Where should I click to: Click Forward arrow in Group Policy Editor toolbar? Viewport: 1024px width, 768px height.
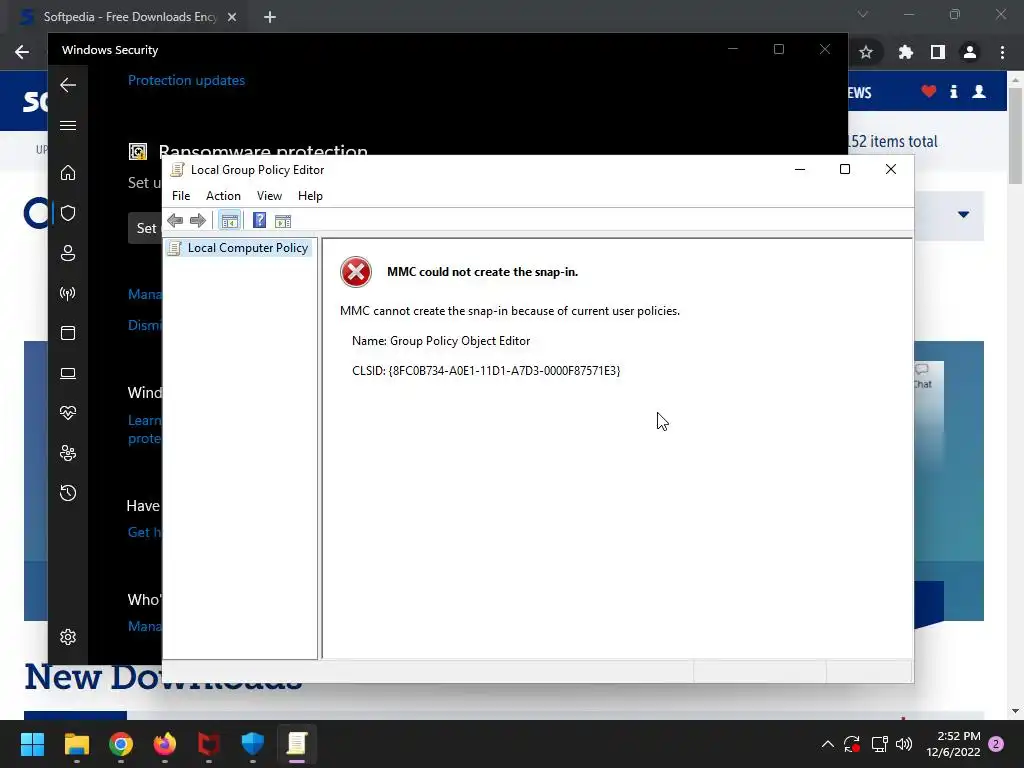(x=198, y=221)
